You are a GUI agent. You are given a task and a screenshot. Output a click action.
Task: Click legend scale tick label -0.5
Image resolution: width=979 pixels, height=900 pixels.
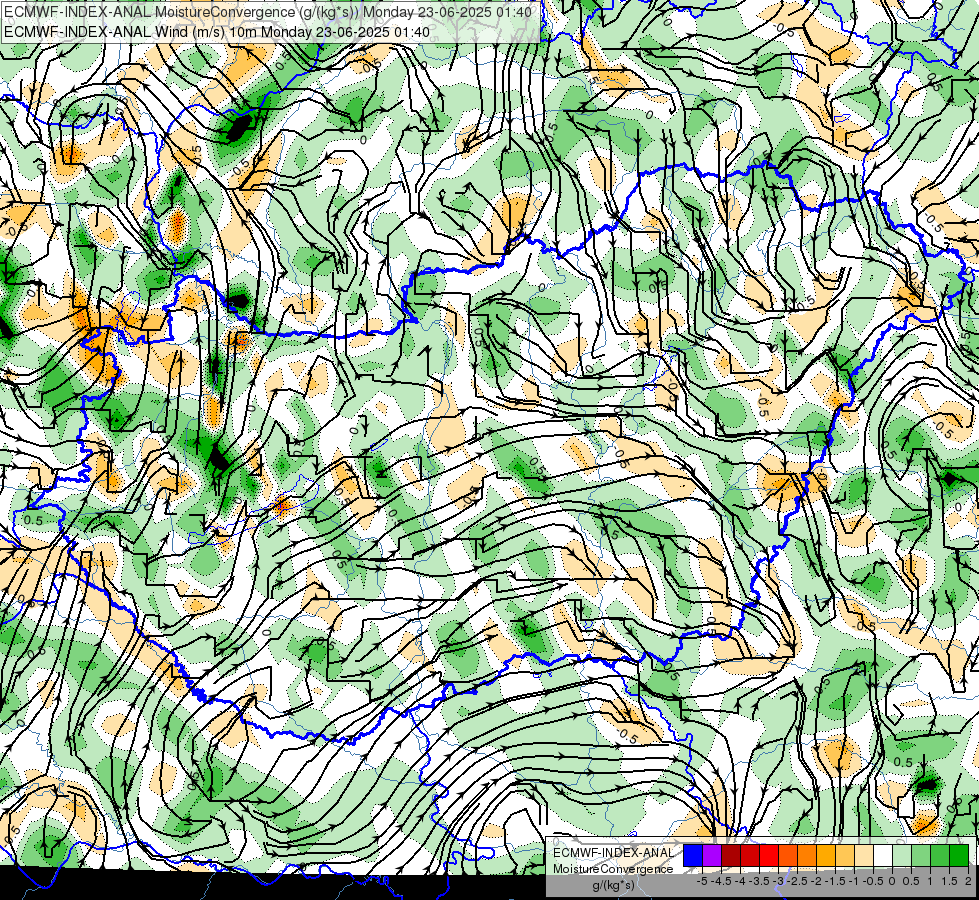click(x=873, y=881)
